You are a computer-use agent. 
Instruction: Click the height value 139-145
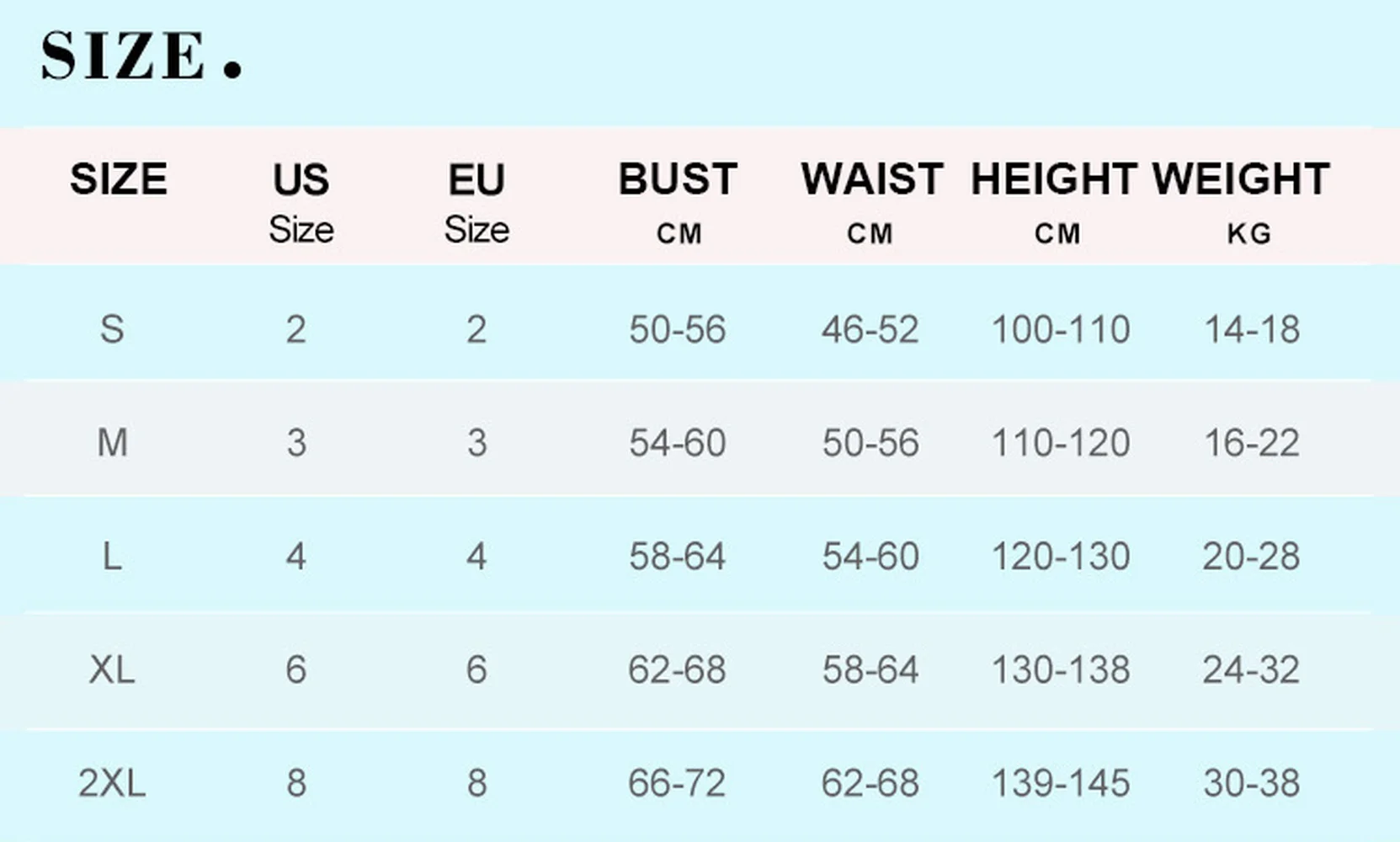pos(1061,783)
